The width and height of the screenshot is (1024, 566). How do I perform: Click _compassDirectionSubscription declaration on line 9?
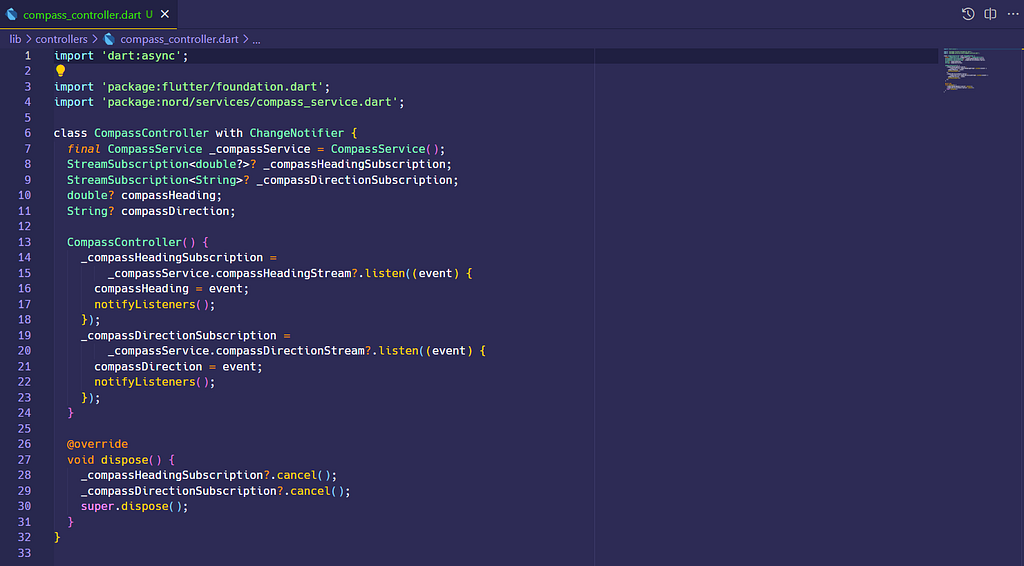coord(355,180)
